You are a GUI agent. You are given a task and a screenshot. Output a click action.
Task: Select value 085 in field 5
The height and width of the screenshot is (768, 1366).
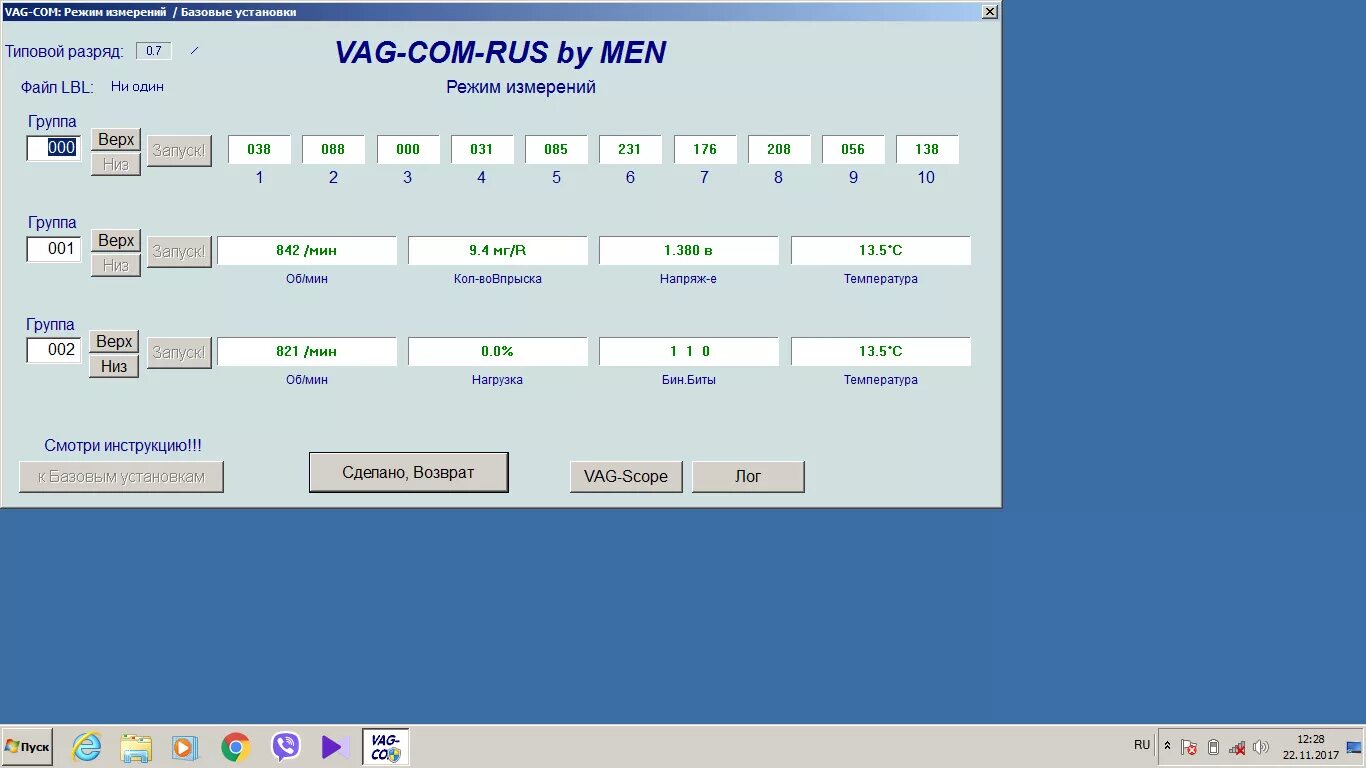[556, 149]
